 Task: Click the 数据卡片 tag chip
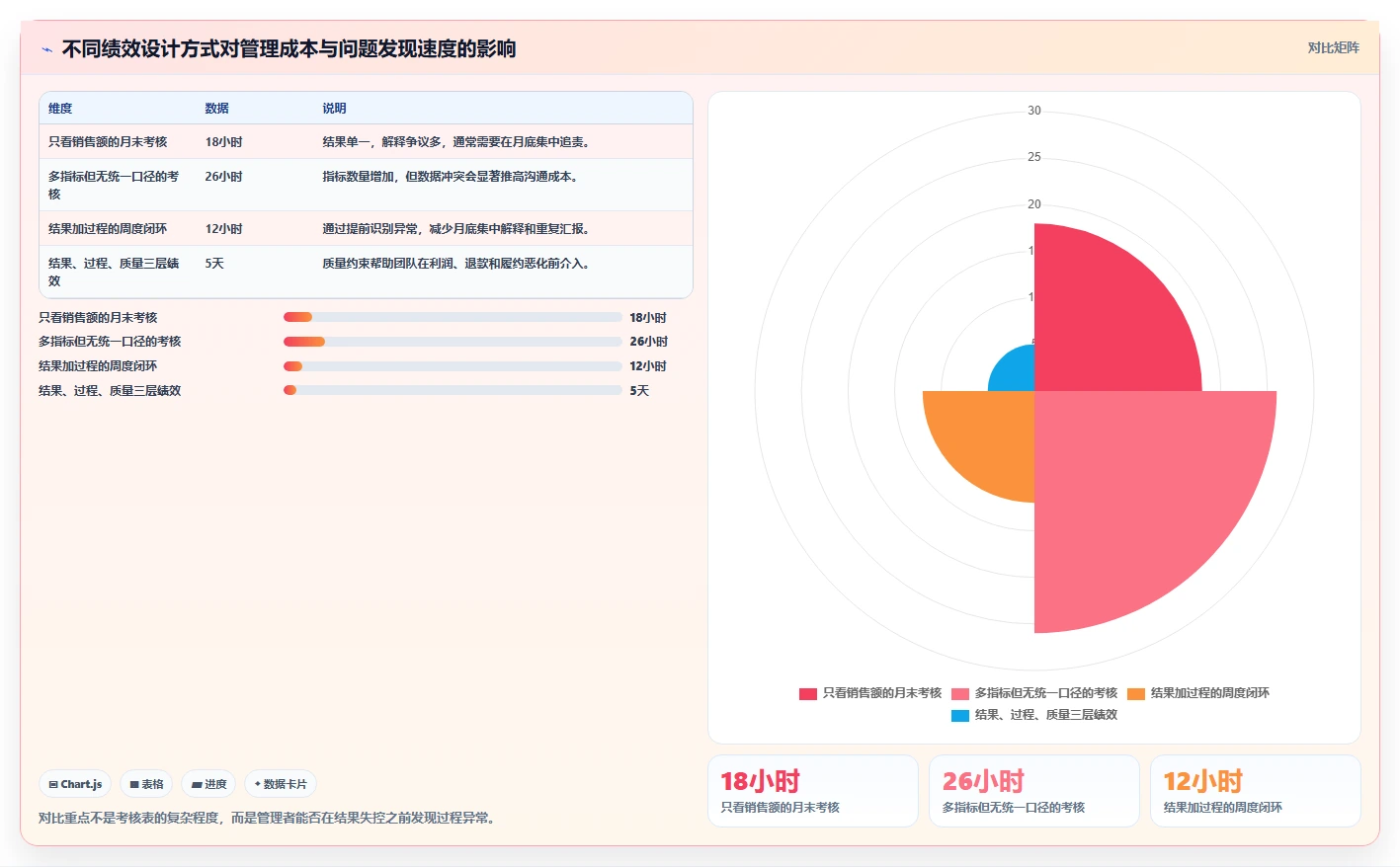[281, 784]
